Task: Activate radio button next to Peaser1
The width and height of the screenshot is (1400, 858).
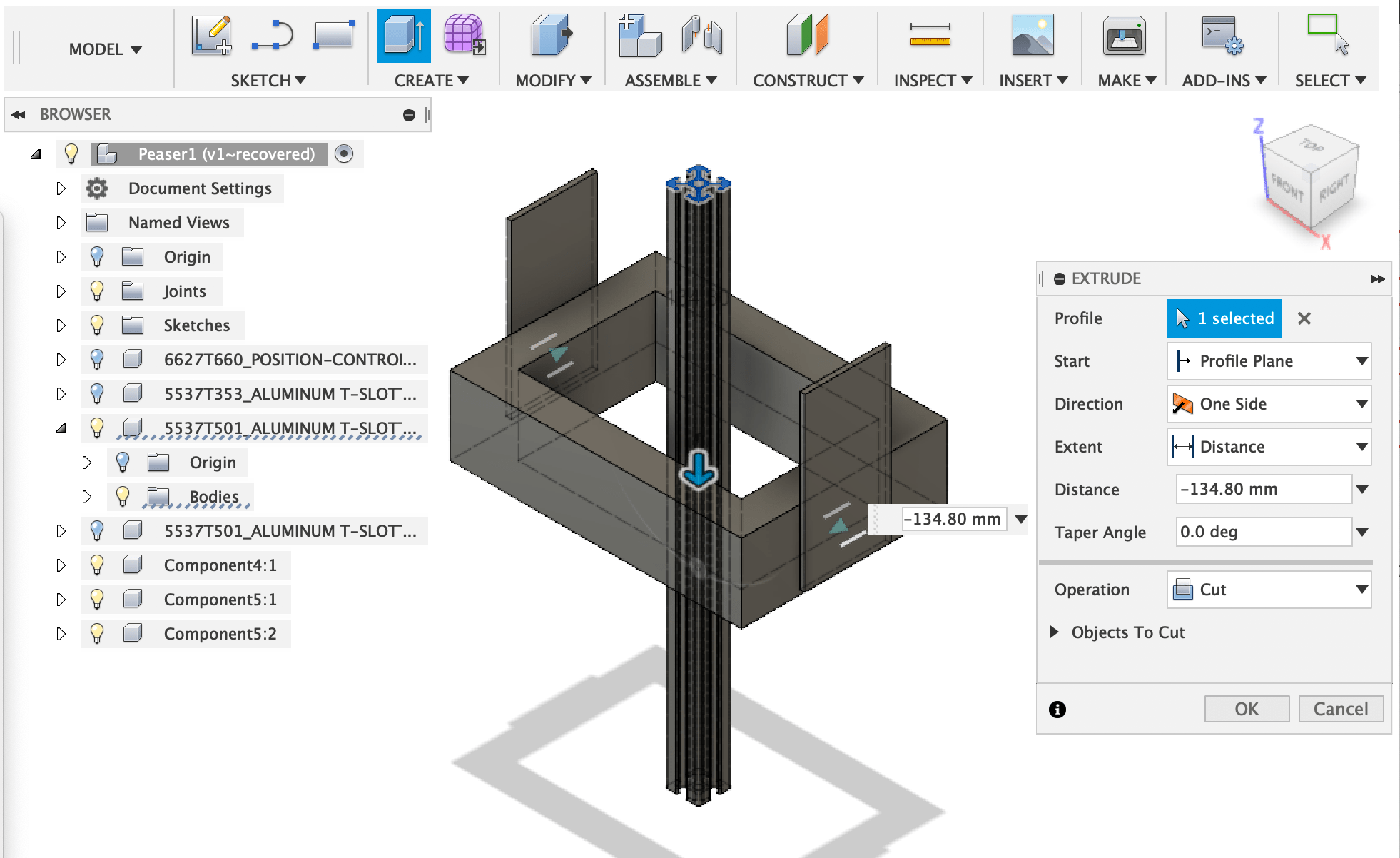Action: point(344,154)
